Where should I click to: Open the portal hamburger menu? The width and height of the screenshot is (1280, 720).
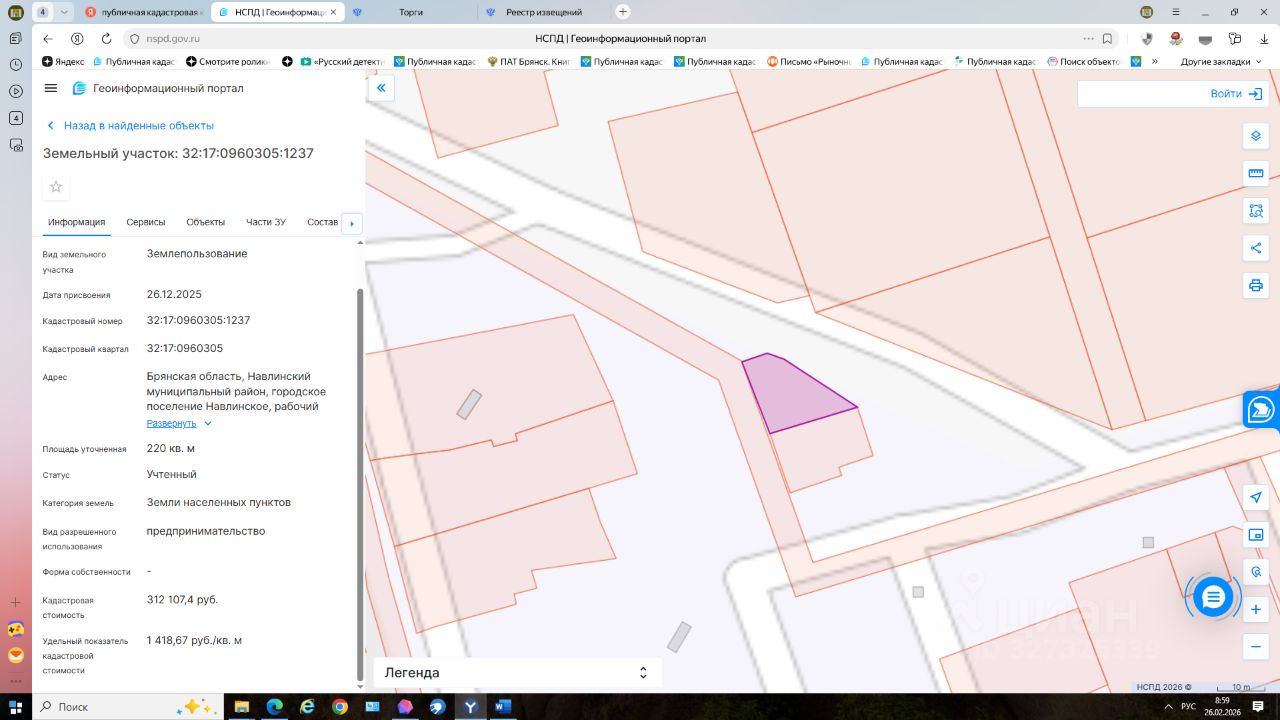[51, 88]
